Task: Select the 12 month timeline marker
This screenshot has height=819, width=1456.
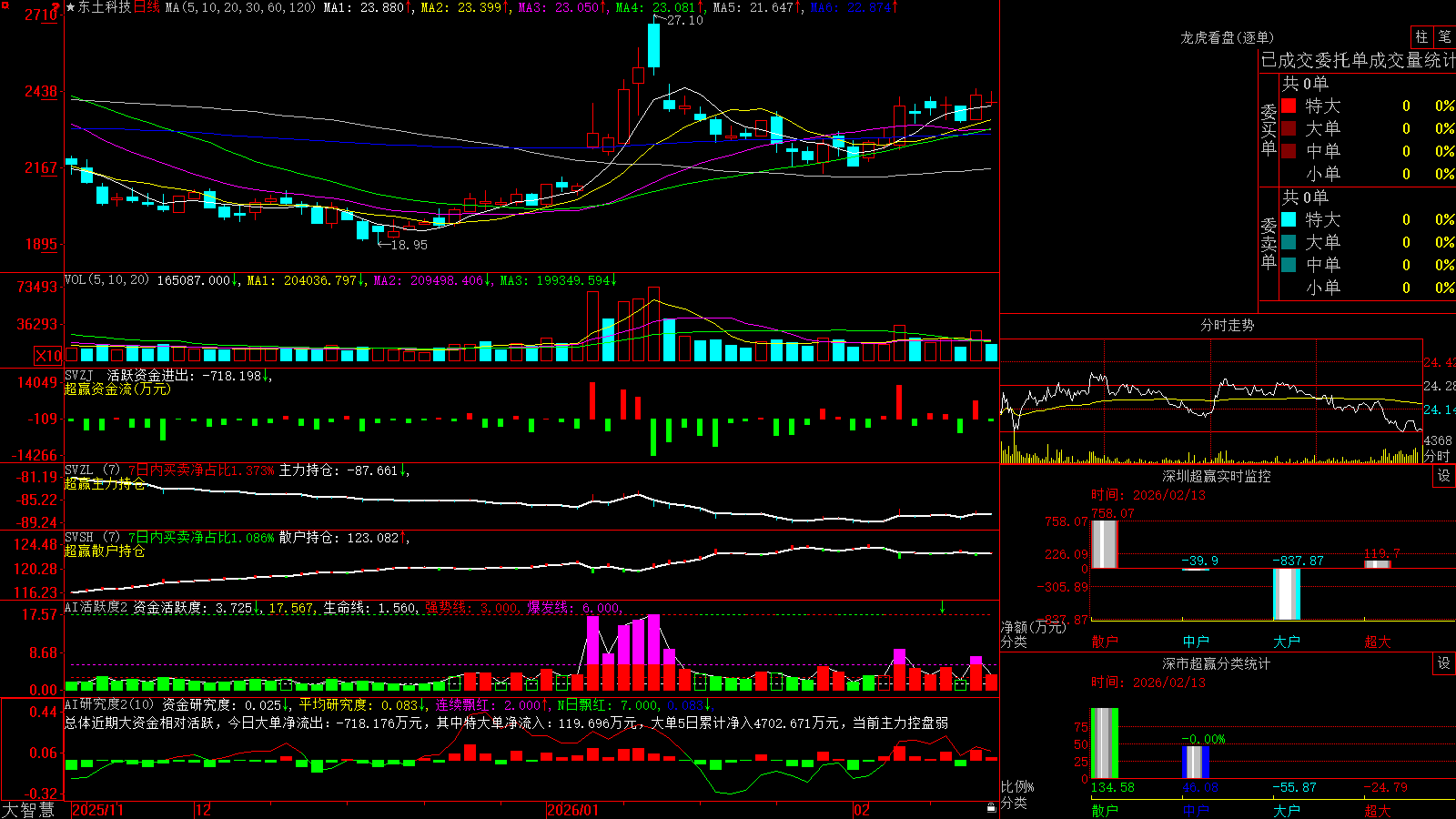Action: point(204,810)
